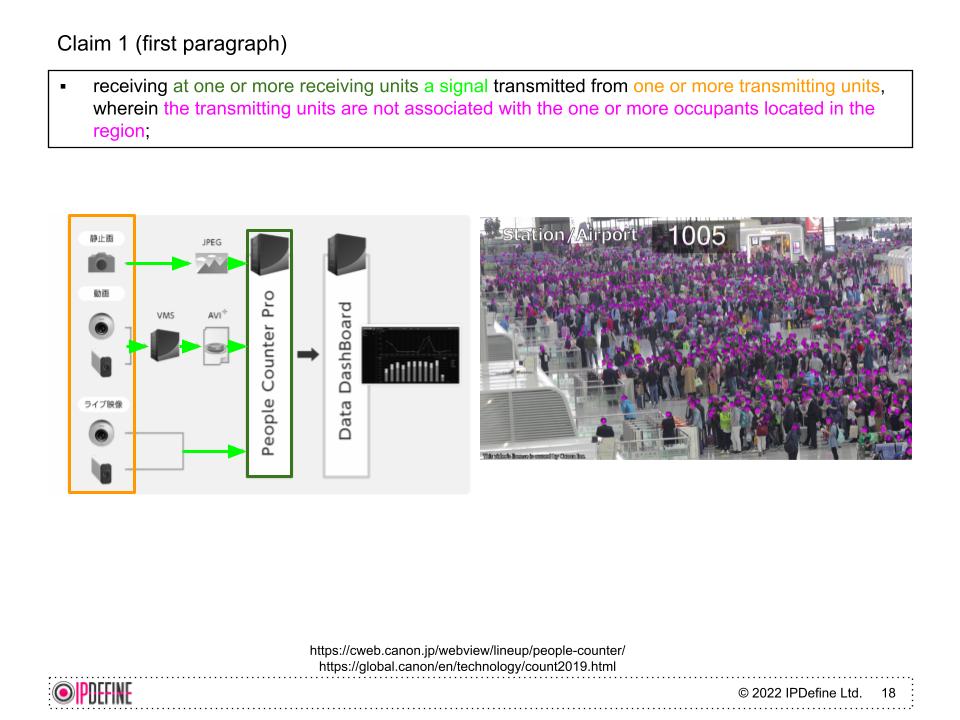The width and height of the screenshot is (960, 720).
Task: Click the cube icon above Data DashBoard
Action: (347, 254)
